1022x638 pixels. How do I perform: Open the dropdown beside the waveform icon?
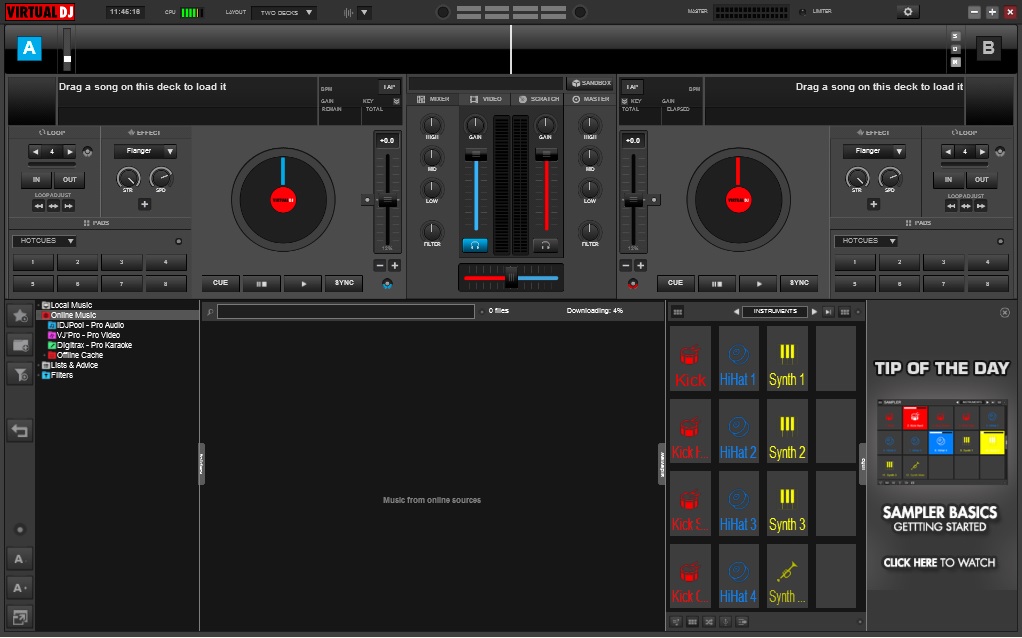coord(364,12)
